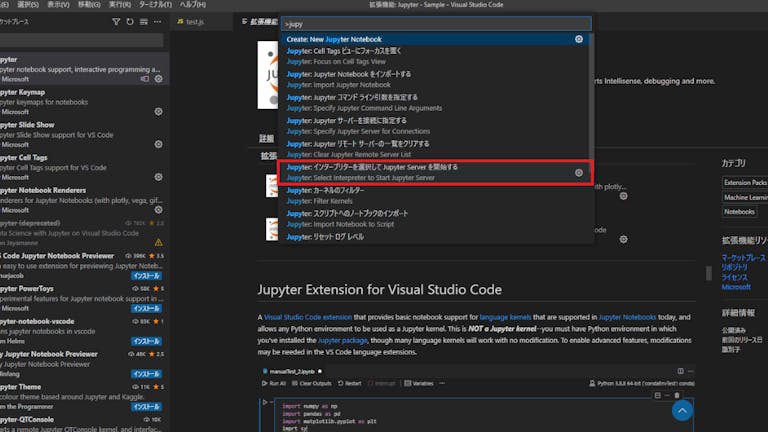Open gear settings for Jupyter Slide Show extension
Viewport: 768px width, 432px height.
click(x=158, y=144)
